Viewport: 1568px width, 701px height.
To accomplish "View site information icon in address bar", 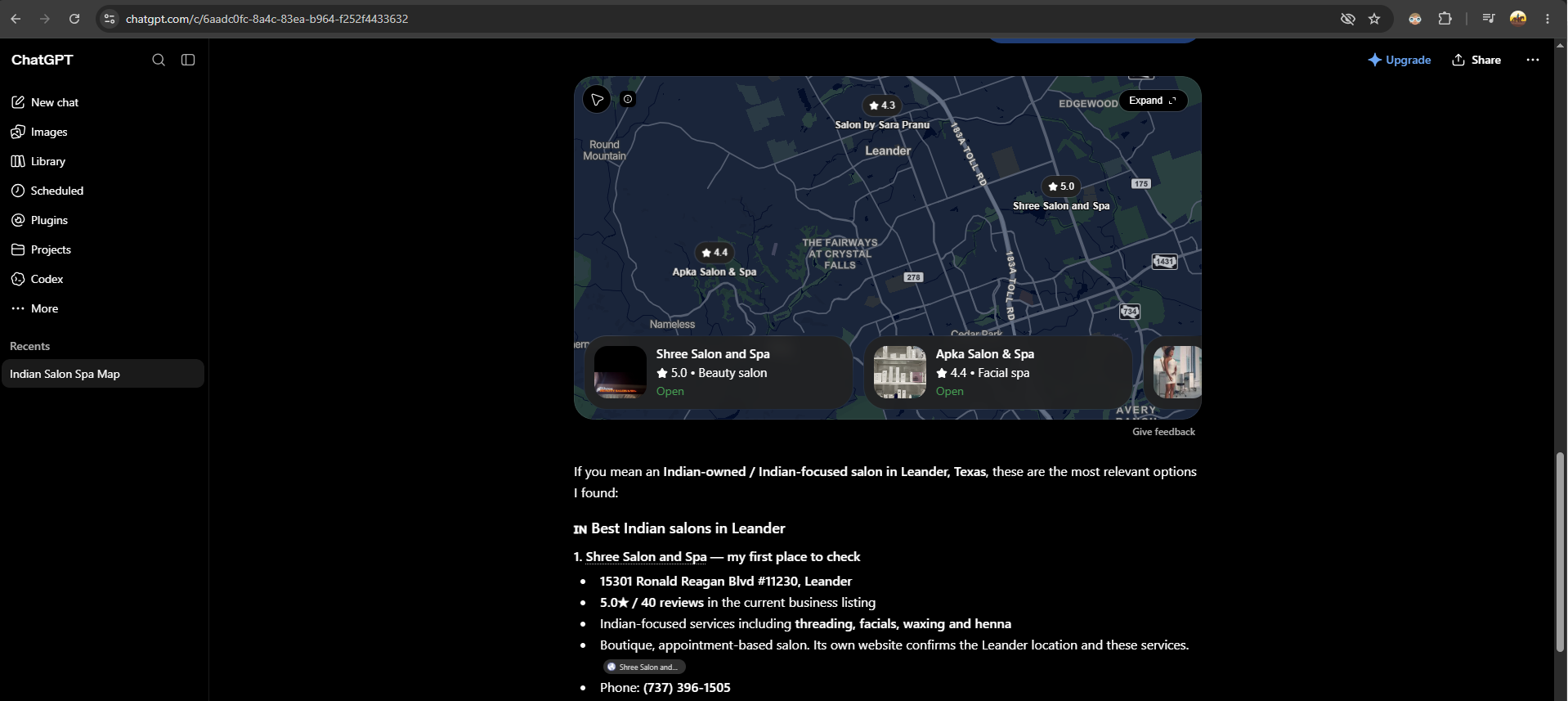I will 110,19.
